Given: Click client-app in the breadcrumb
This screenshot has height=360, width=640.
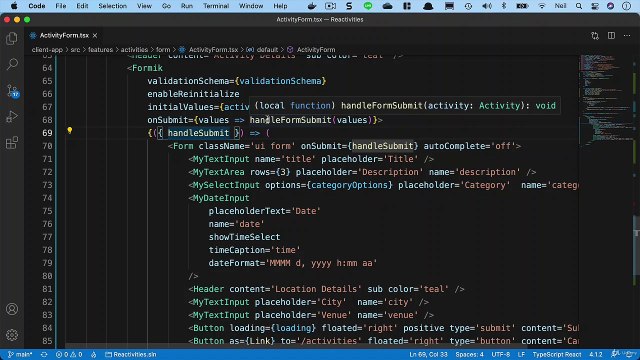Looking at the screenshot, I should click(47, 50).
